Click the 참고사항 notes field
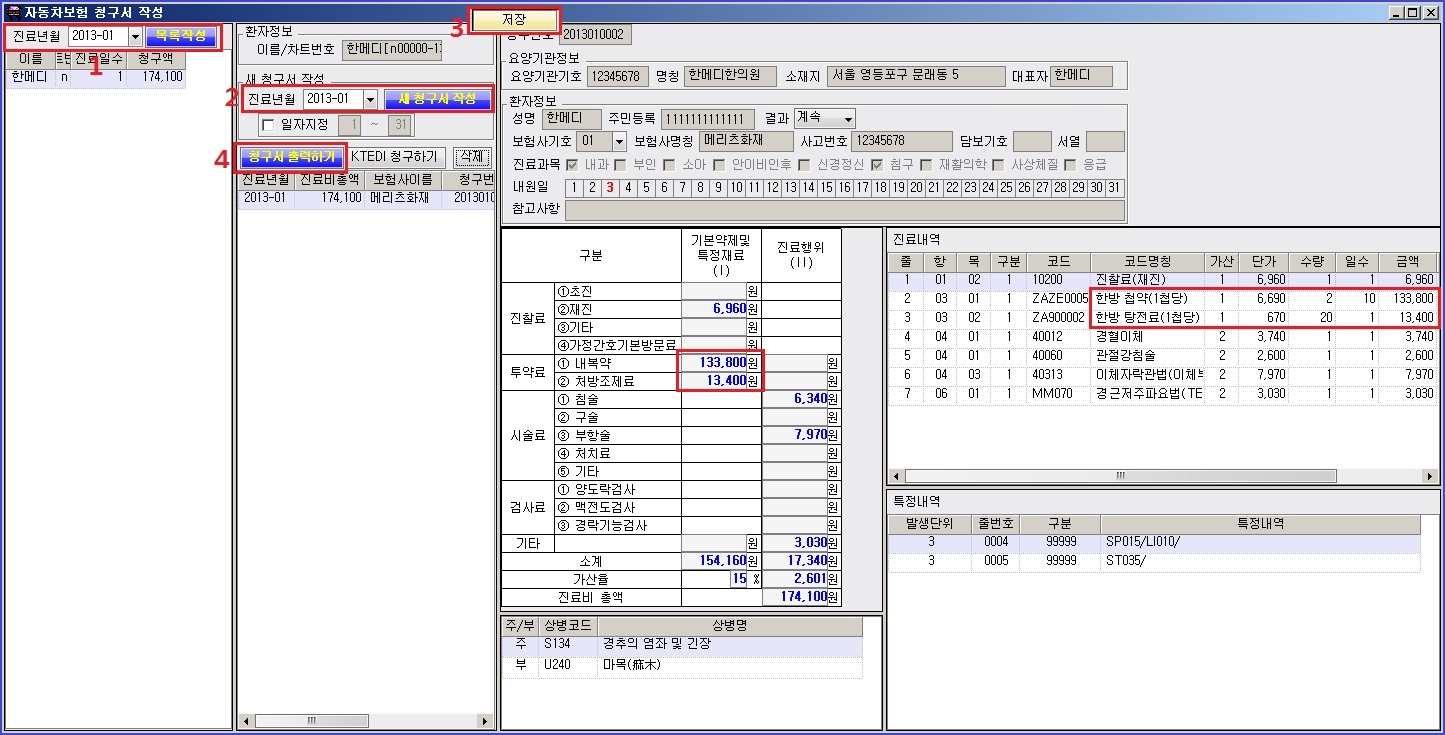This screenshot has height=735, width=1445. coord(845,210)
